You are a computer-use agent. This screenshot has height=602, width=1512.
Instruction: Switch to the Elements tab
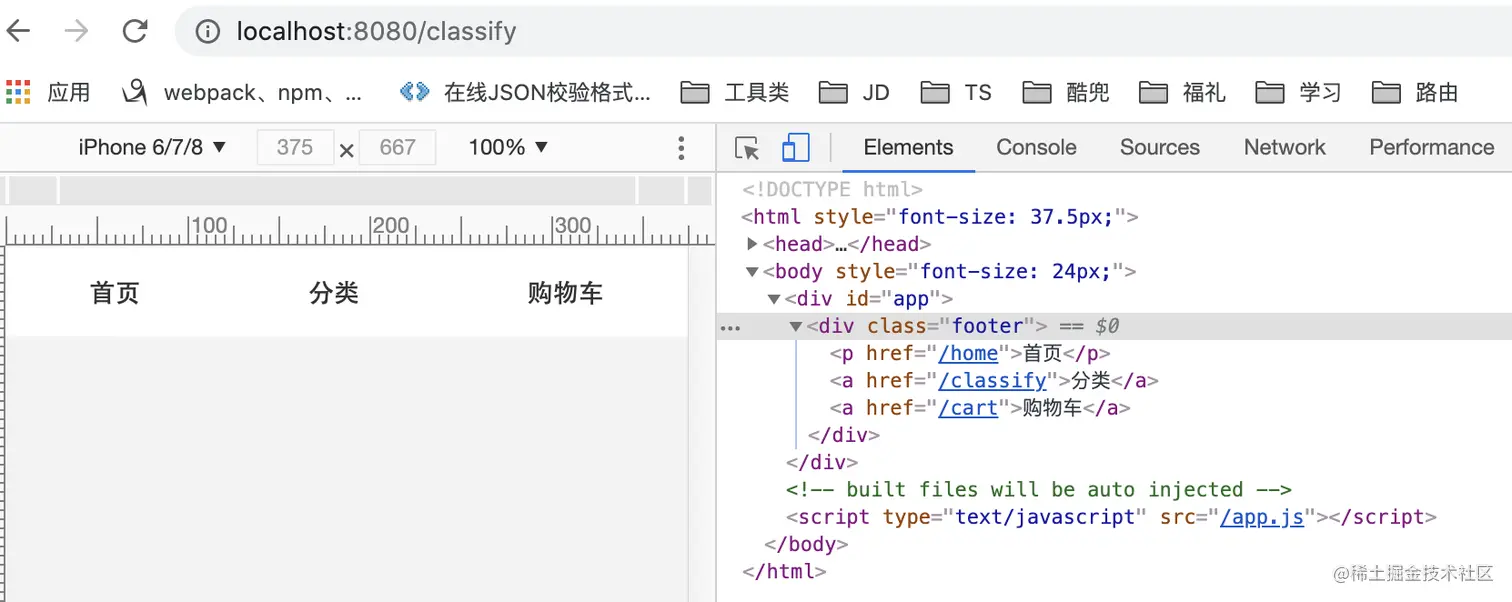908,147
